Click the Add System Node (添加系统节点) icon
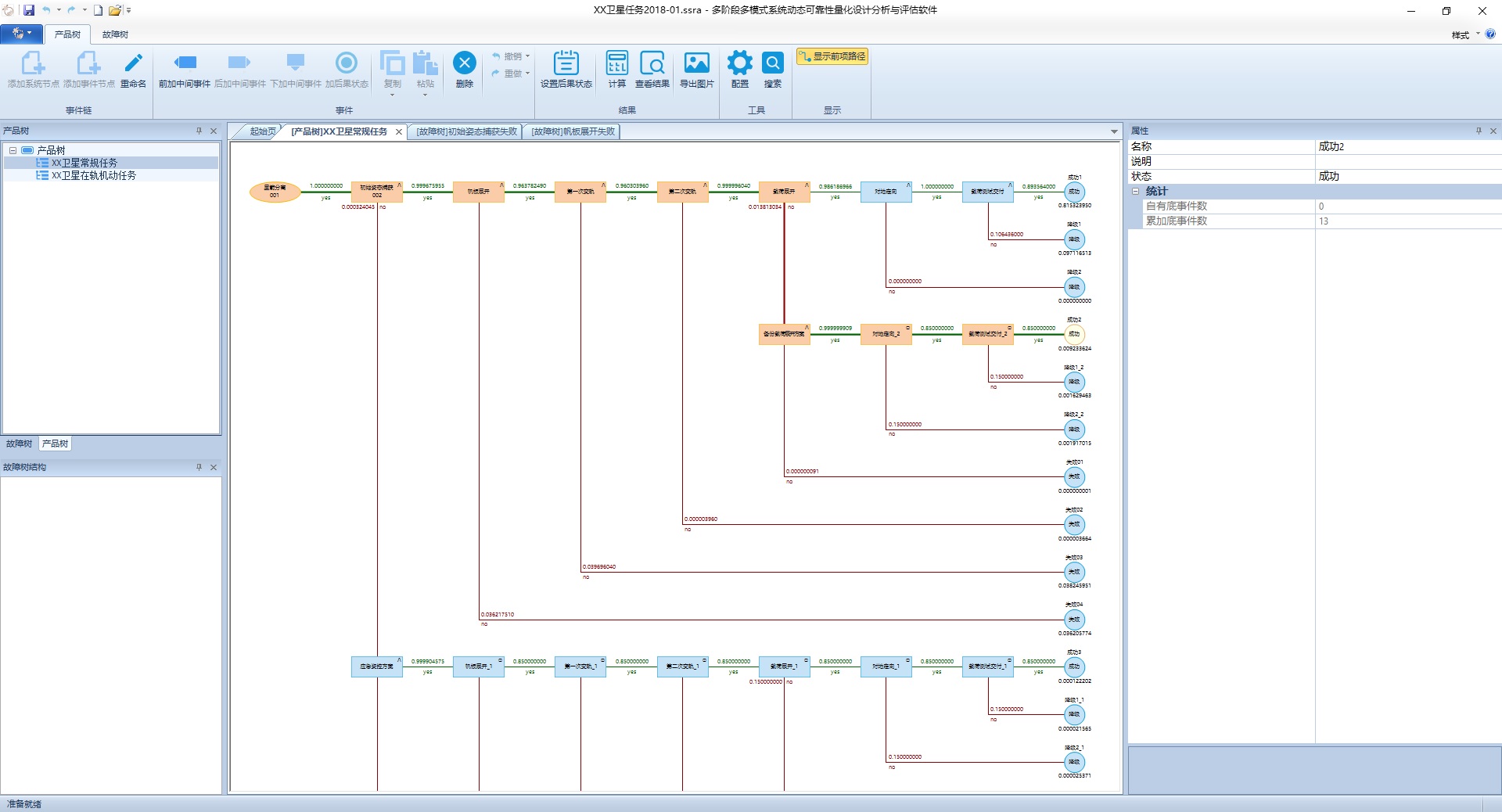This screenshot has width=1502, height=812. click(x=33, y=63)
